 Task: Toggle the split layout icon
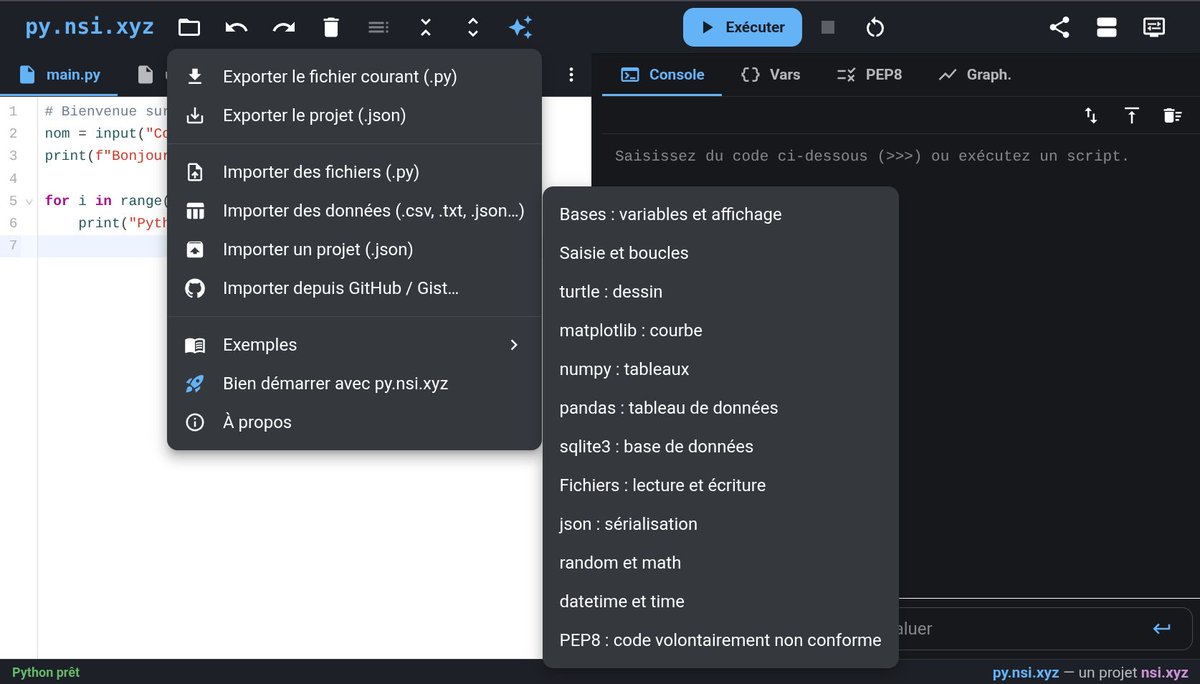(x=1106, y=28)
